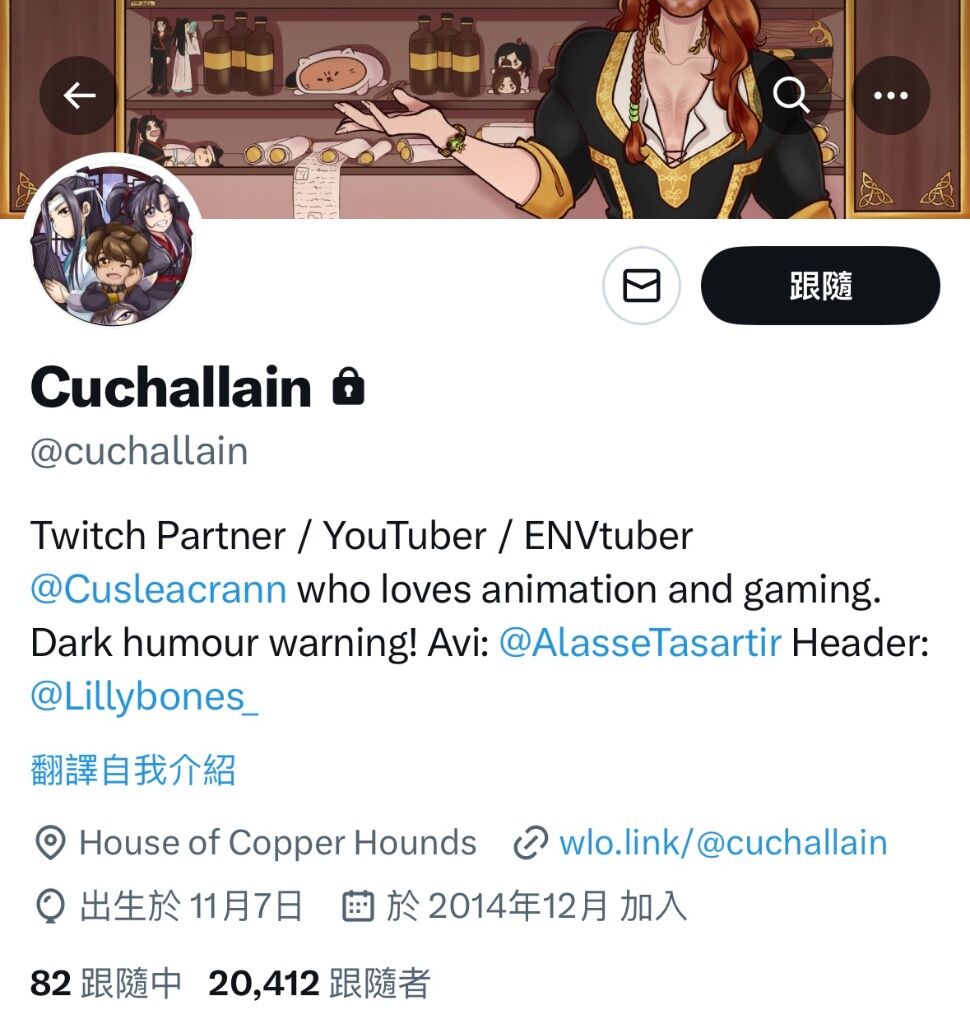View the 20,412 跟隨者 followers list
Viewport: 970px width, 1024px height.
click(x=319, y=983)
